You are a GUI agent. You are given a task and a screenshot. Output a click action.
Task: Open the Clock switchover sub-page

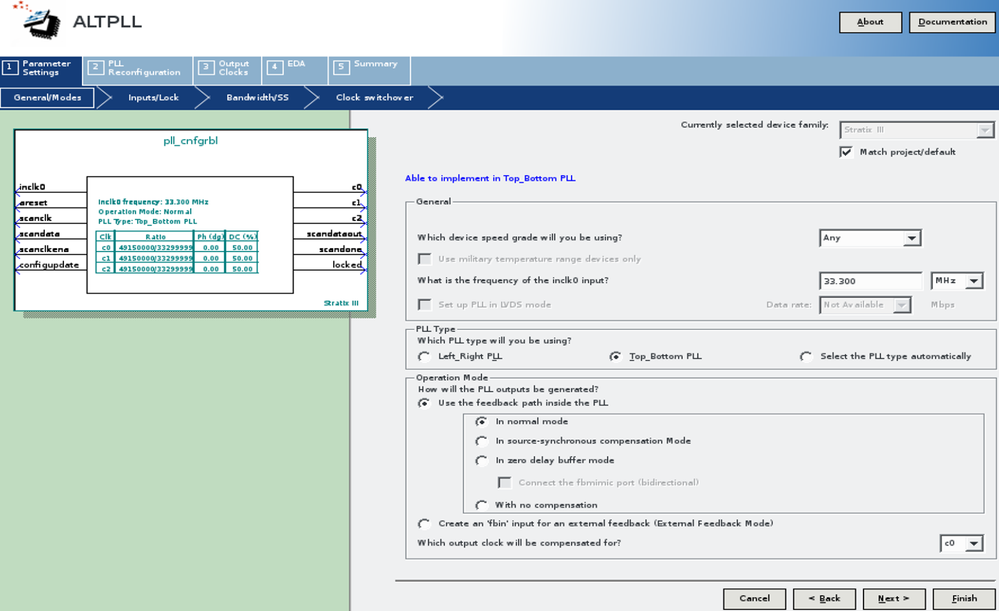[375, 97]
